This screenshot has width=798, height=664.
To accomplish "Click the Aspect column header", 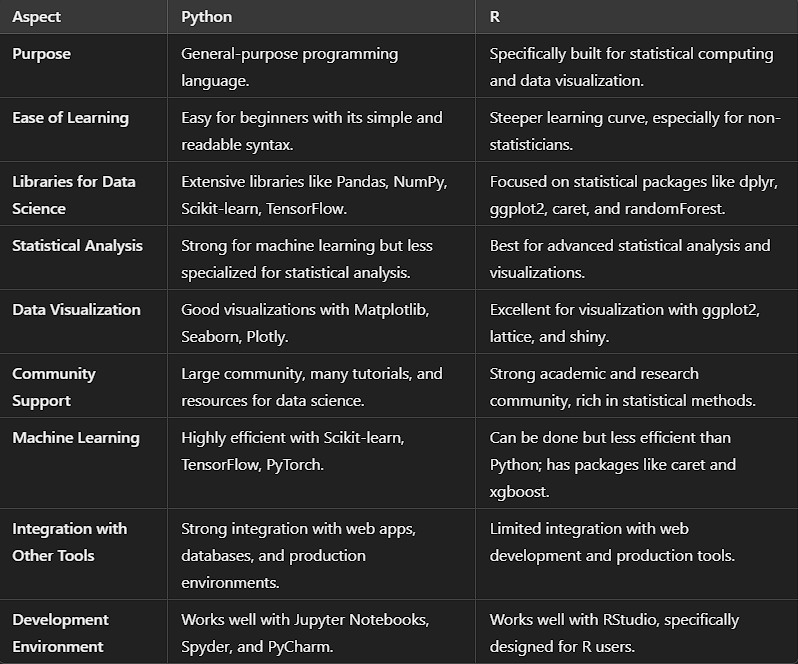I will pyautogui.click(x=37, y=17).
